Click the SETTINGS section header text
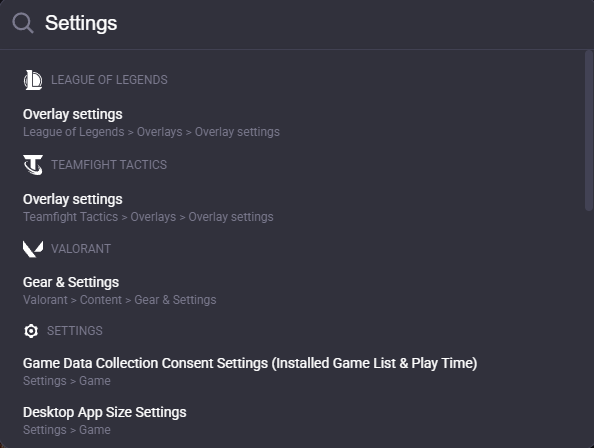Viewport: 594px width, 448px height. point(75,331)
